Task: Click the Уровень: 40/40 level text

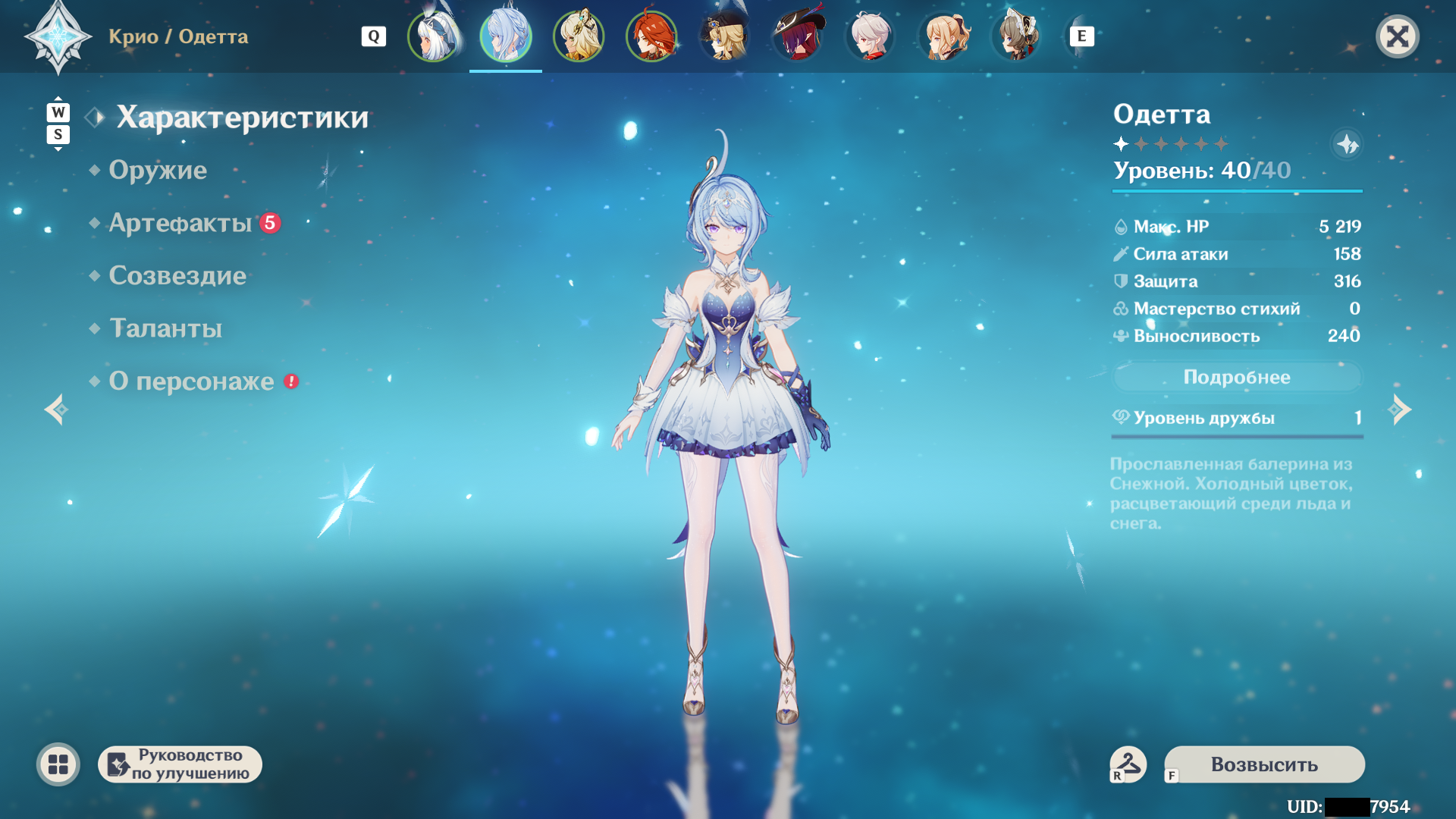Action: point(1202,171)
